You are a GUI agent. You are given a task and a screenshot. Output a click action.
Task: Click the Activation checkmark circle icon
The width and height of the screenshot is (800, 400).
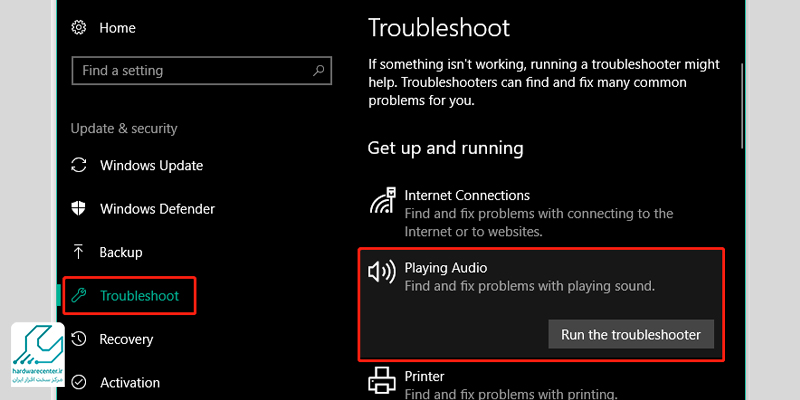[79, 382]
